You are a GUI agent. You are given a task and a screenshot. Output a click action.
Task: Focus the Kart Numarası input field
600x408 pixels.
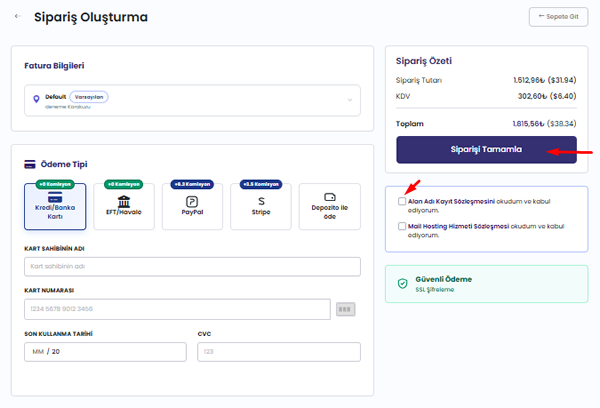tap(177, 309)
